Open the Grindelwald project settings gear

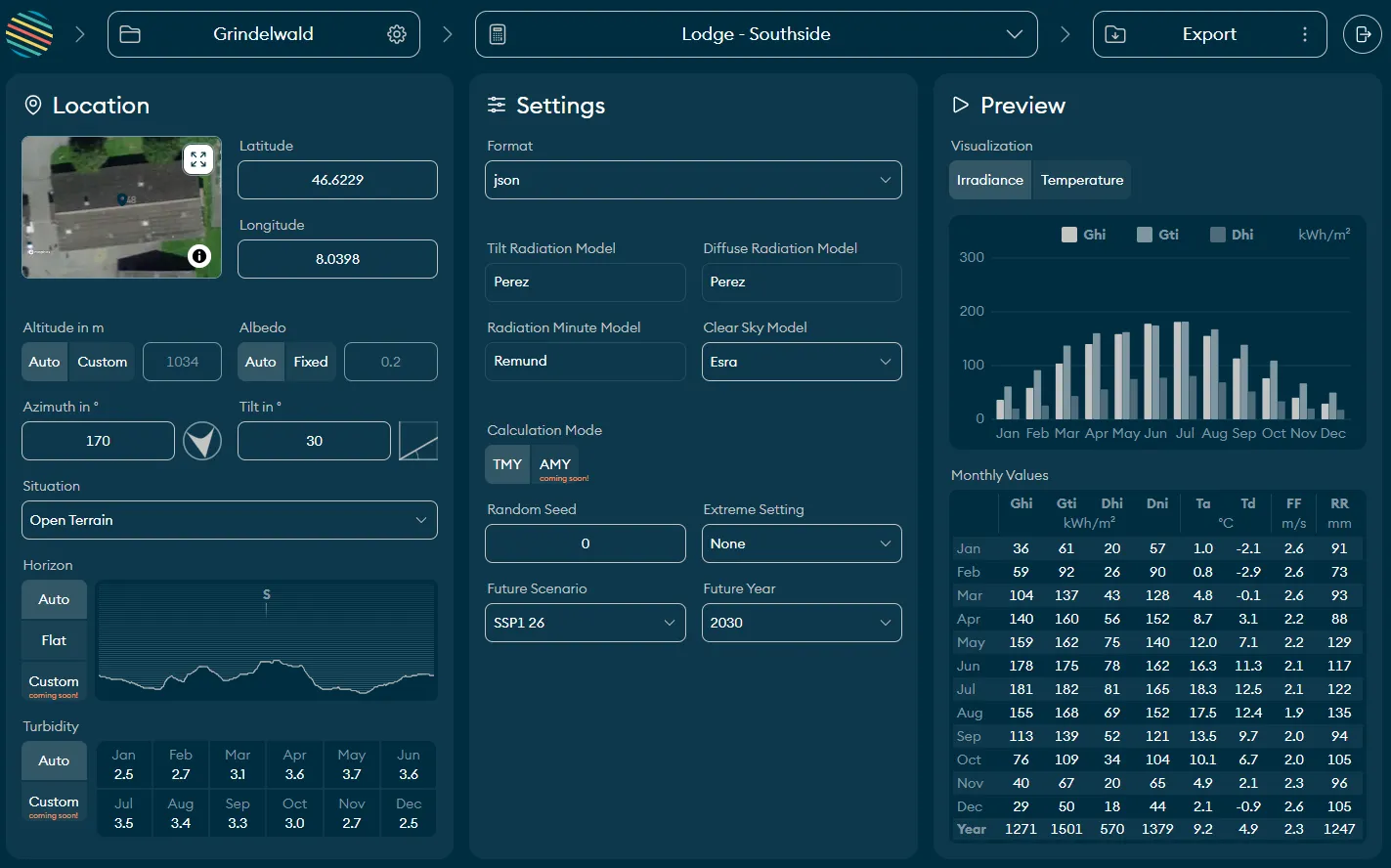[x=396, y=33]
